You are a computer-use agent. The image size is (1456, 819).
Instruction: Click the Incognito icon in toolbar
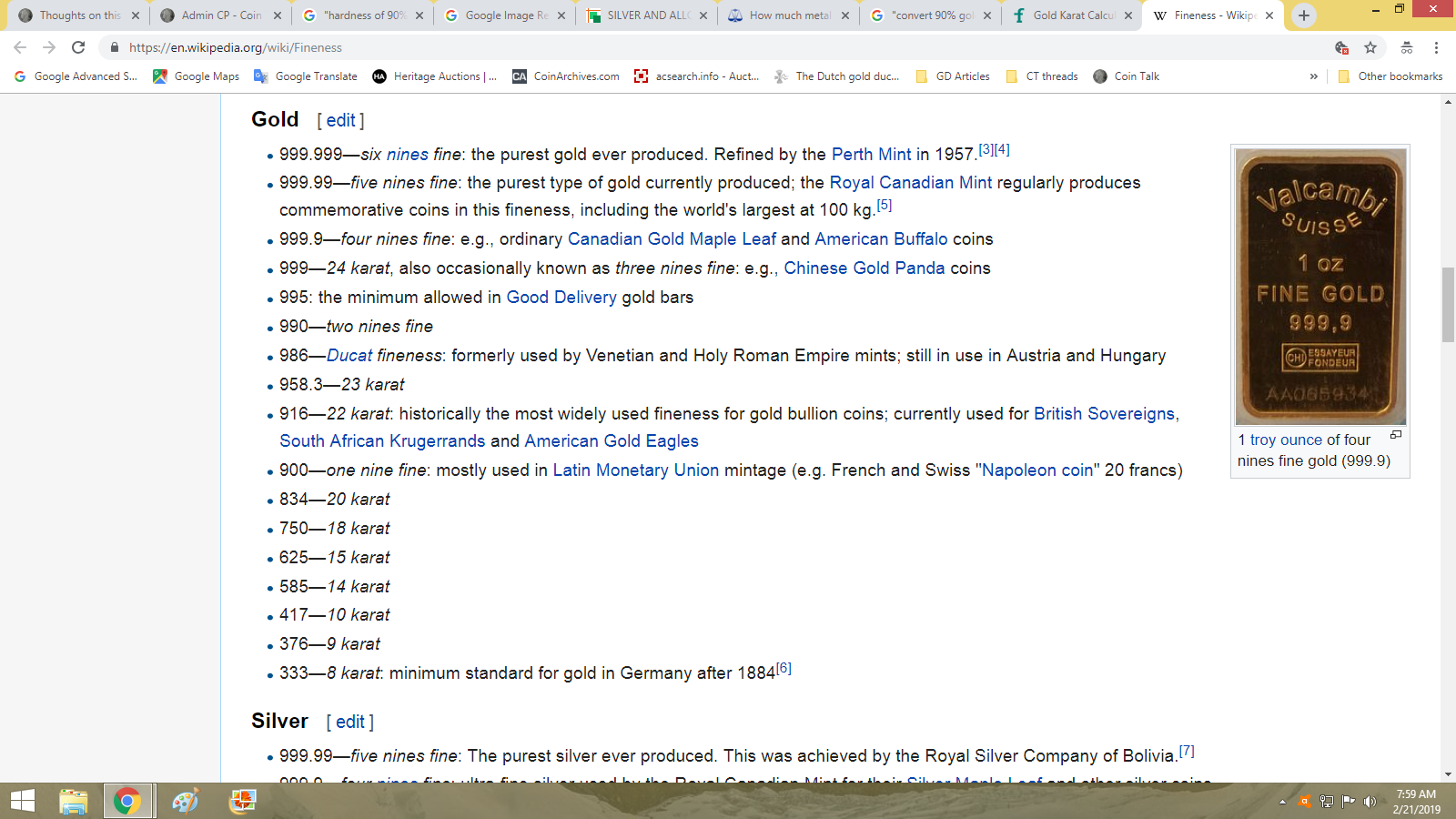(1407, 47)
